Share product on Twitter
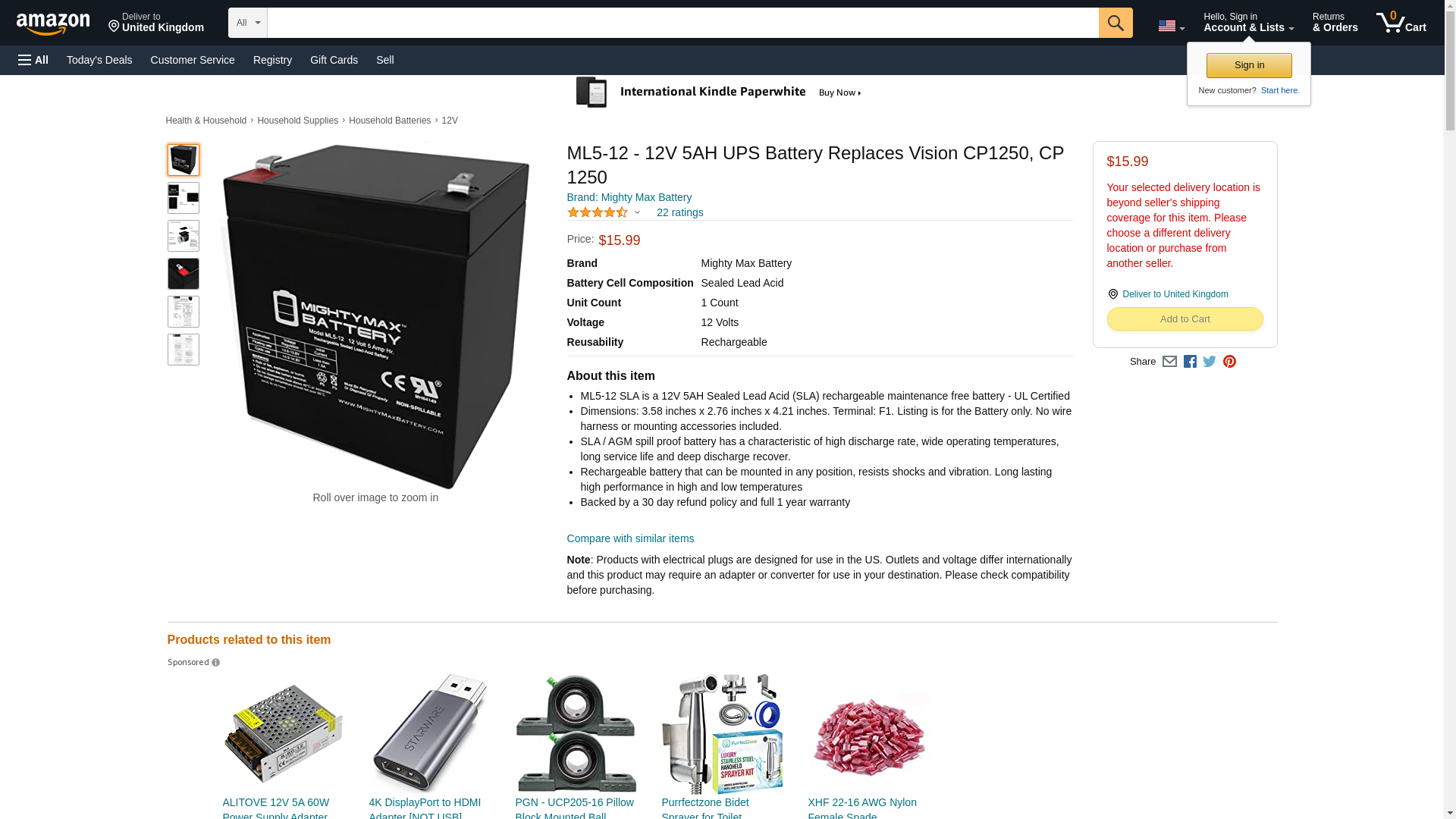 [1210, 362]
